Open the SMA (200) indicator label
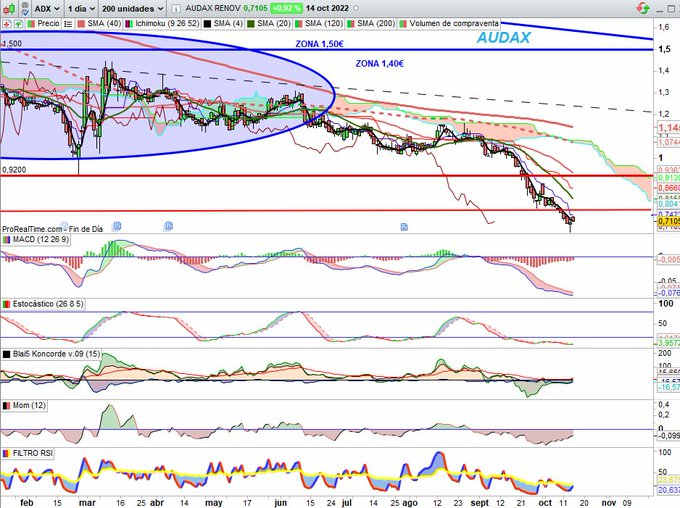Screen dimensions: 680x508 pyautogui.click(x=376, y=23)
